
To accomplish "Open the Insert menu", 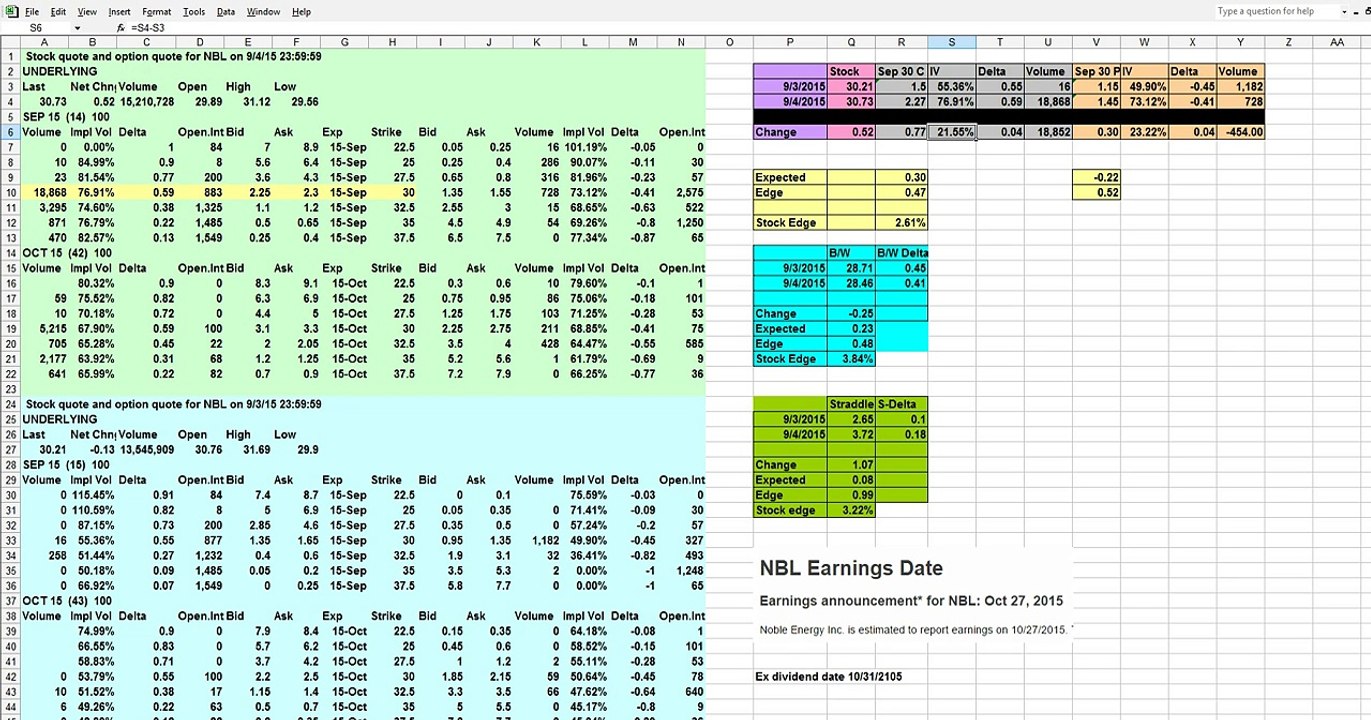I will pos(119,12).
